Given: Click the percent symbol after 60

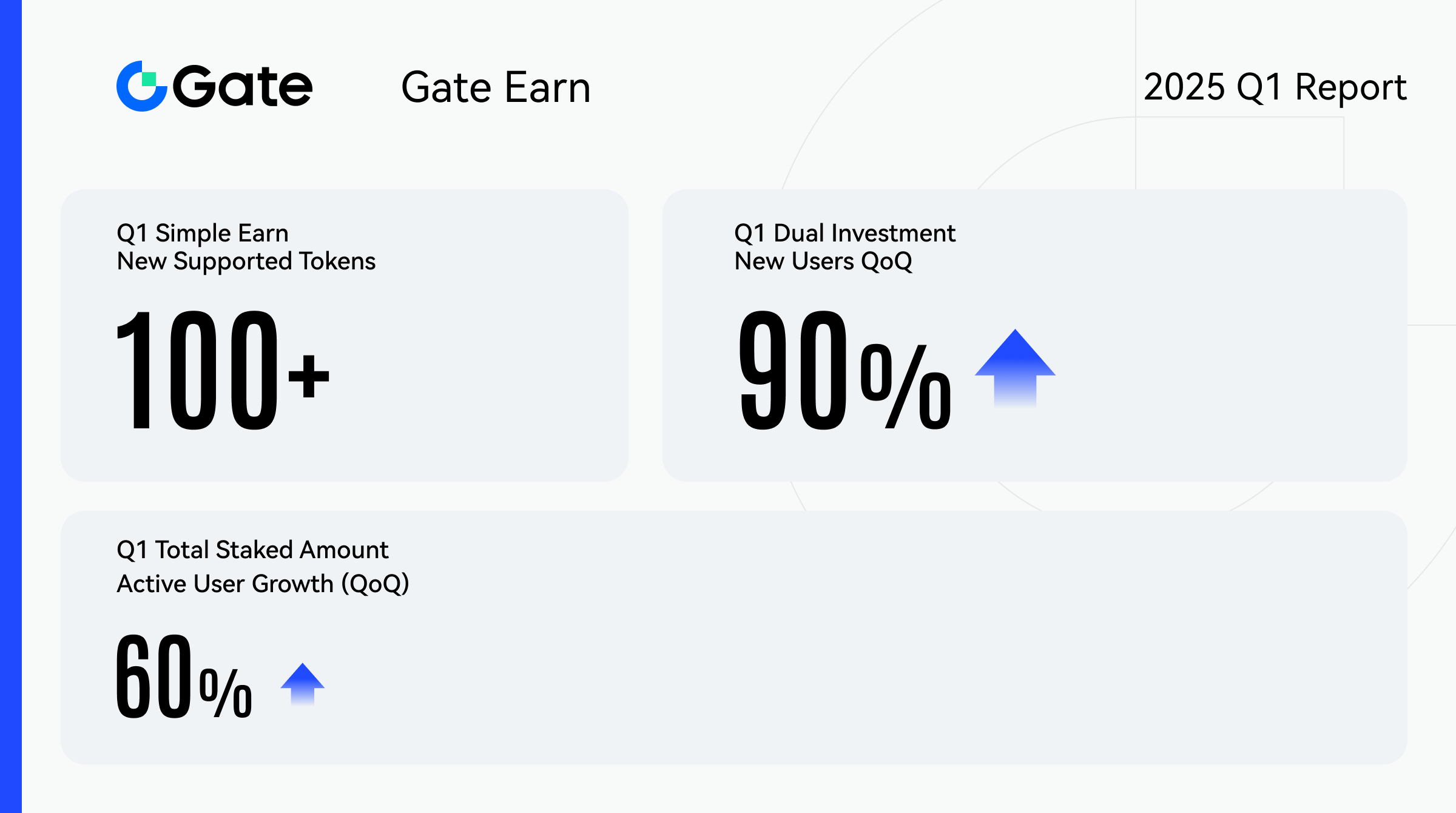Looking at the screenshot, I should pos(226,692).
